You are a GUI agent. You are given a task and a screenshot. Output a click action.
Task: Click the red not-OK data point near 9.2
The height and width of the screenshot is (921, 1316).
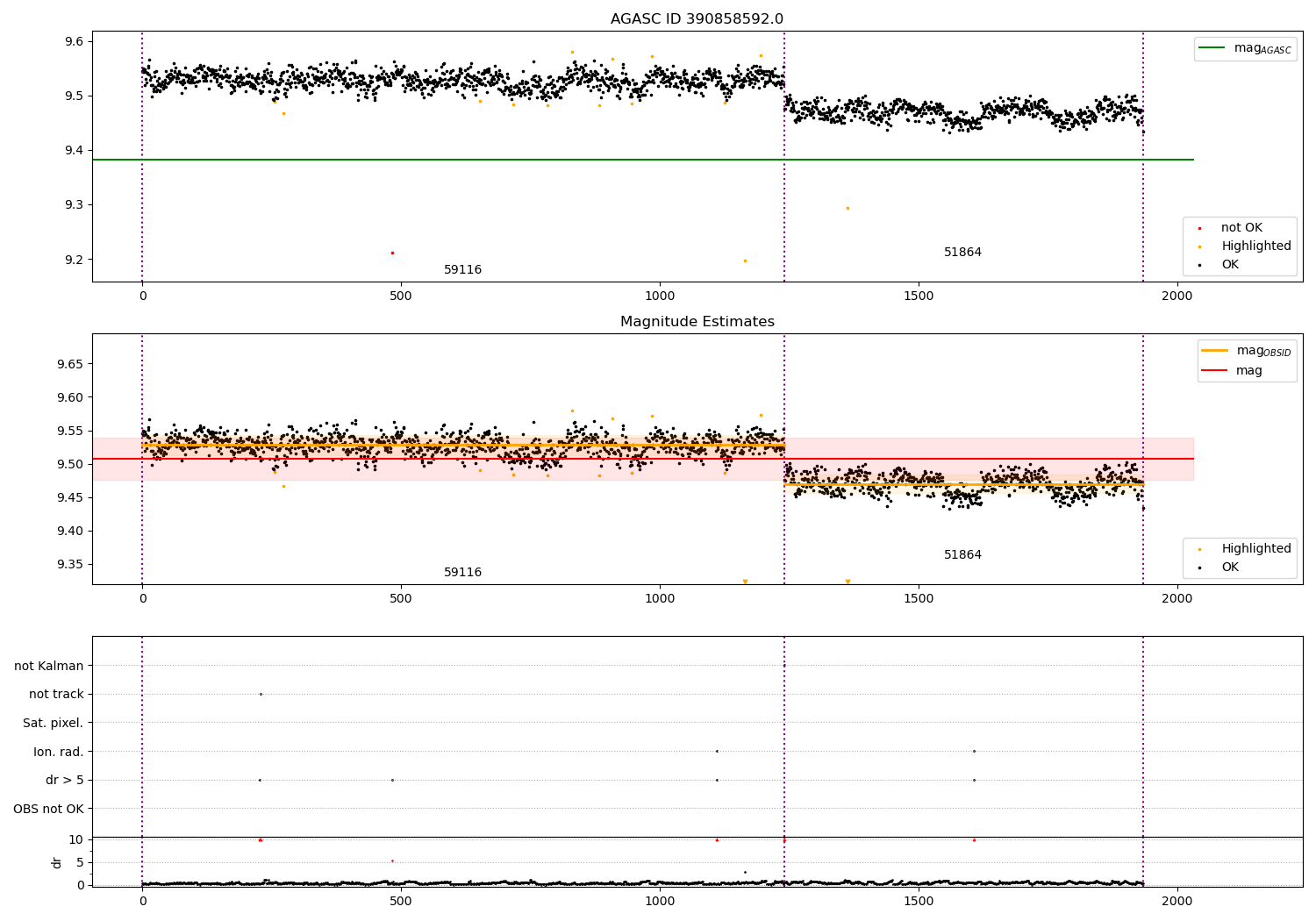point(392,253)
